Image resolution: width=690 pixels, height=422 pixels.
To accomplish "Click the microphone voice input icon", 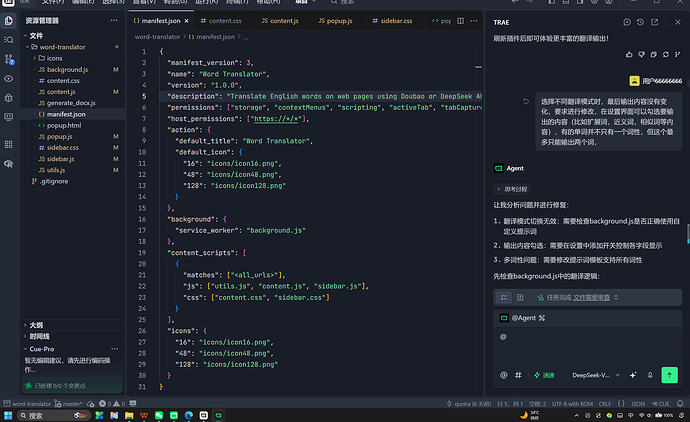I will tap(650, 375).
